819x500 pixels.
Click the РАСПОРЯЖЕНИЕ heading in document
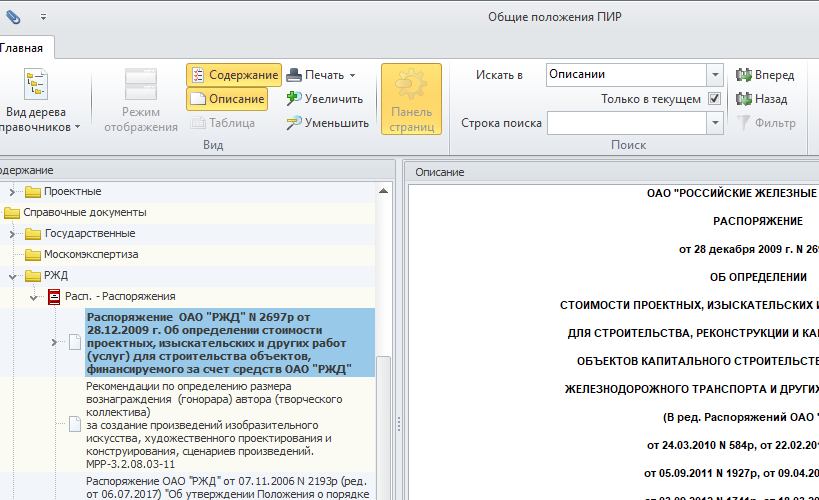758,221
